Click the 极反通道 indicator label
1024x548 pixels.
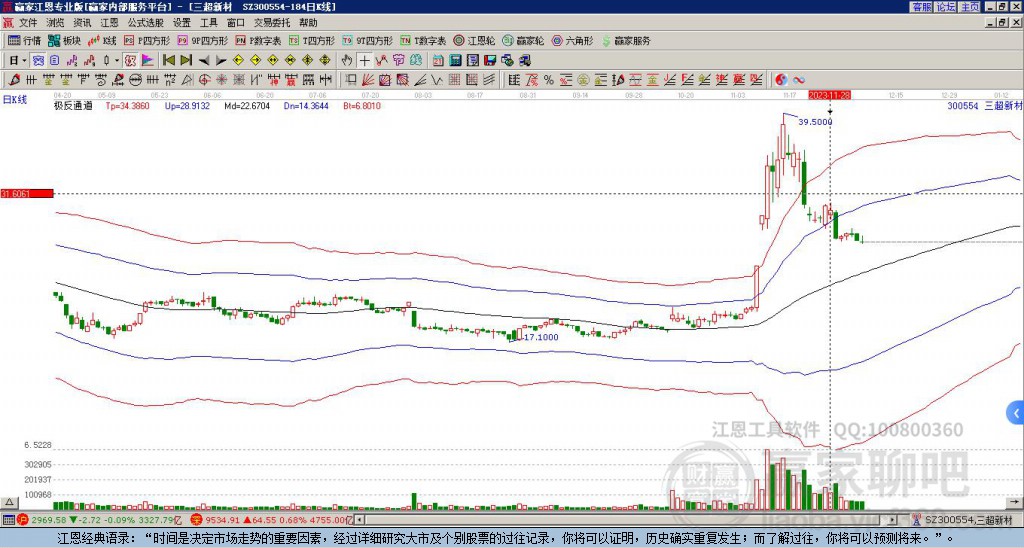(72, 105)
